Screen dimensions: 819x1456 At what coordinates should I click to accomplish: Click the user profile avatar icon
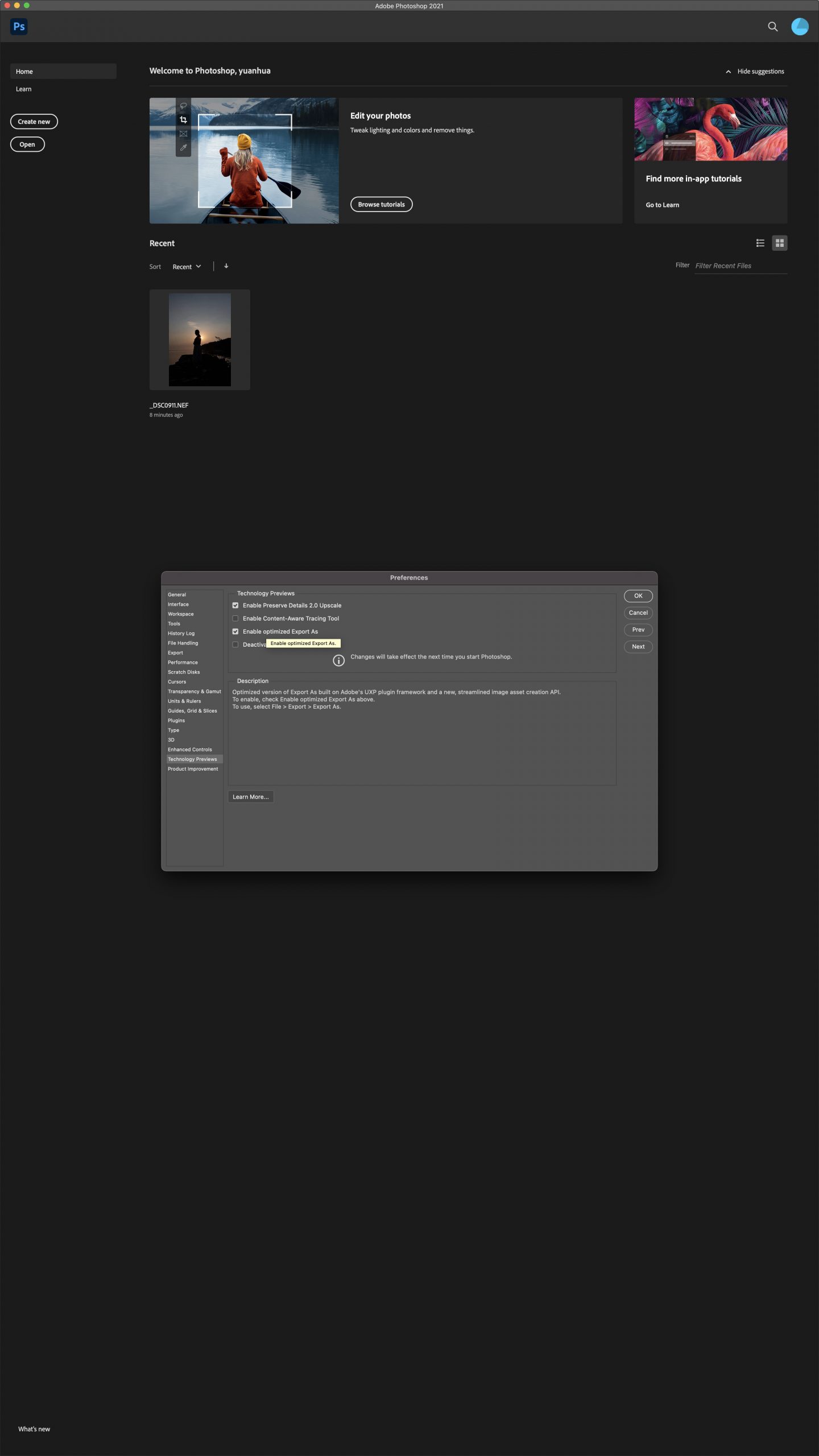(x=800, y=26)
